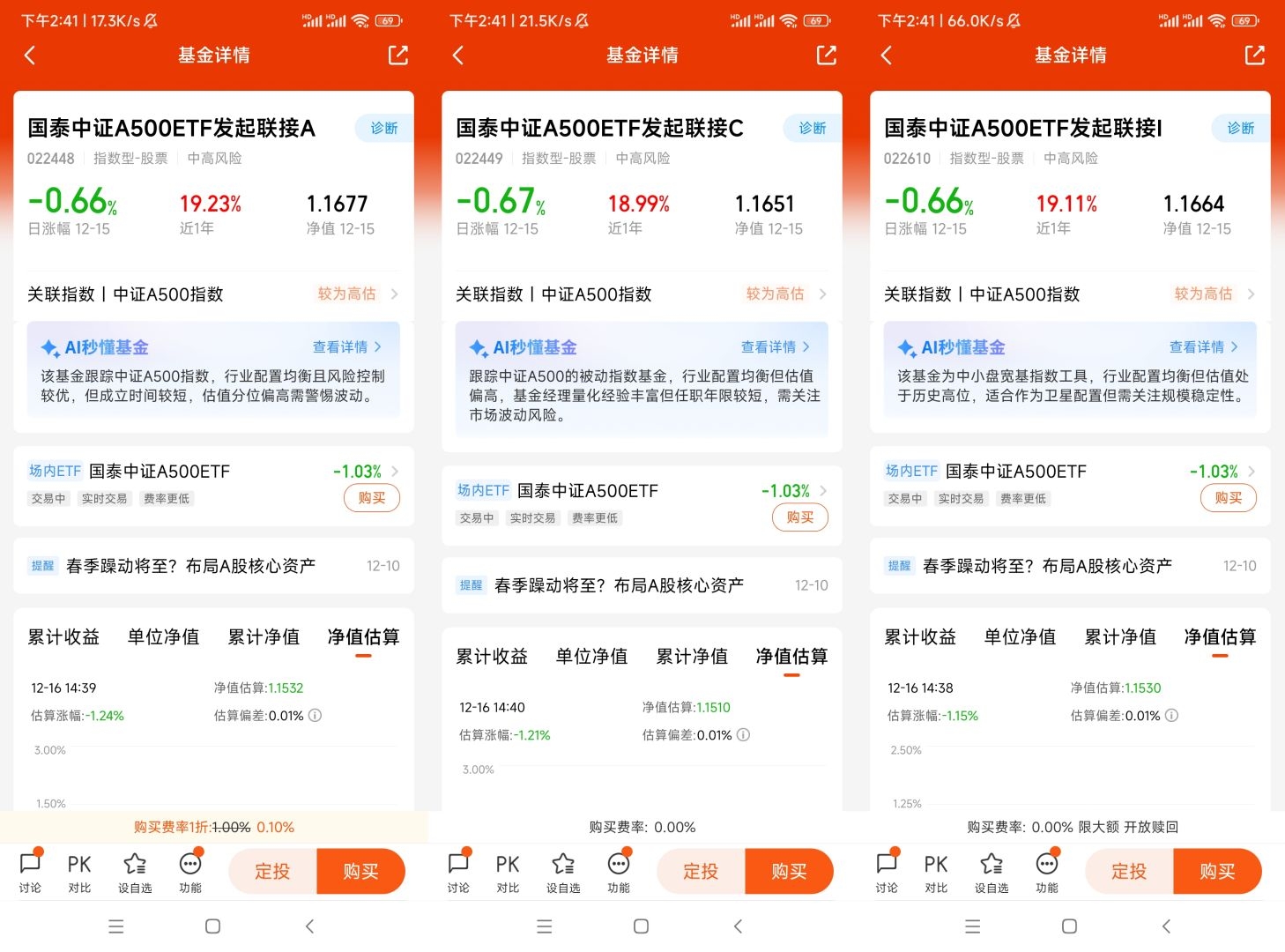The width and height of the screenshot is (1285, 952).
Task: Tap 定投 button for 联接A fund
Action: pyautogui.click(x=272, y=872)
